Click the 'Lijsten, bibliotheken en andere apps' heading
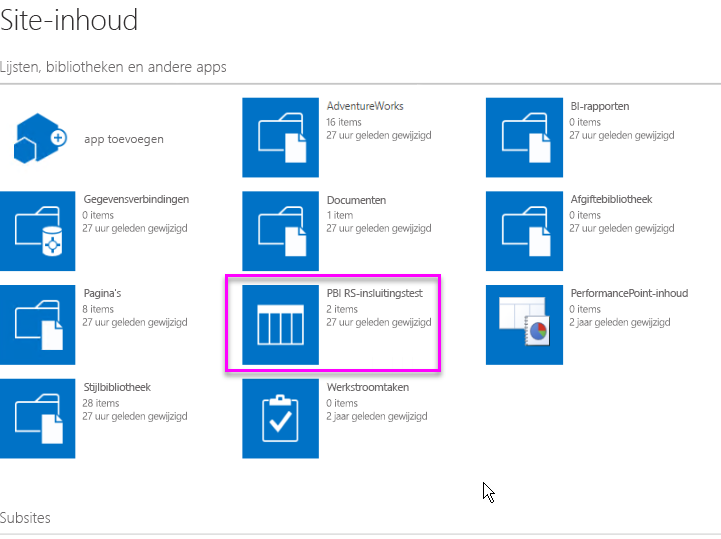This screenshot has width=721, height=539. (113, 67)
